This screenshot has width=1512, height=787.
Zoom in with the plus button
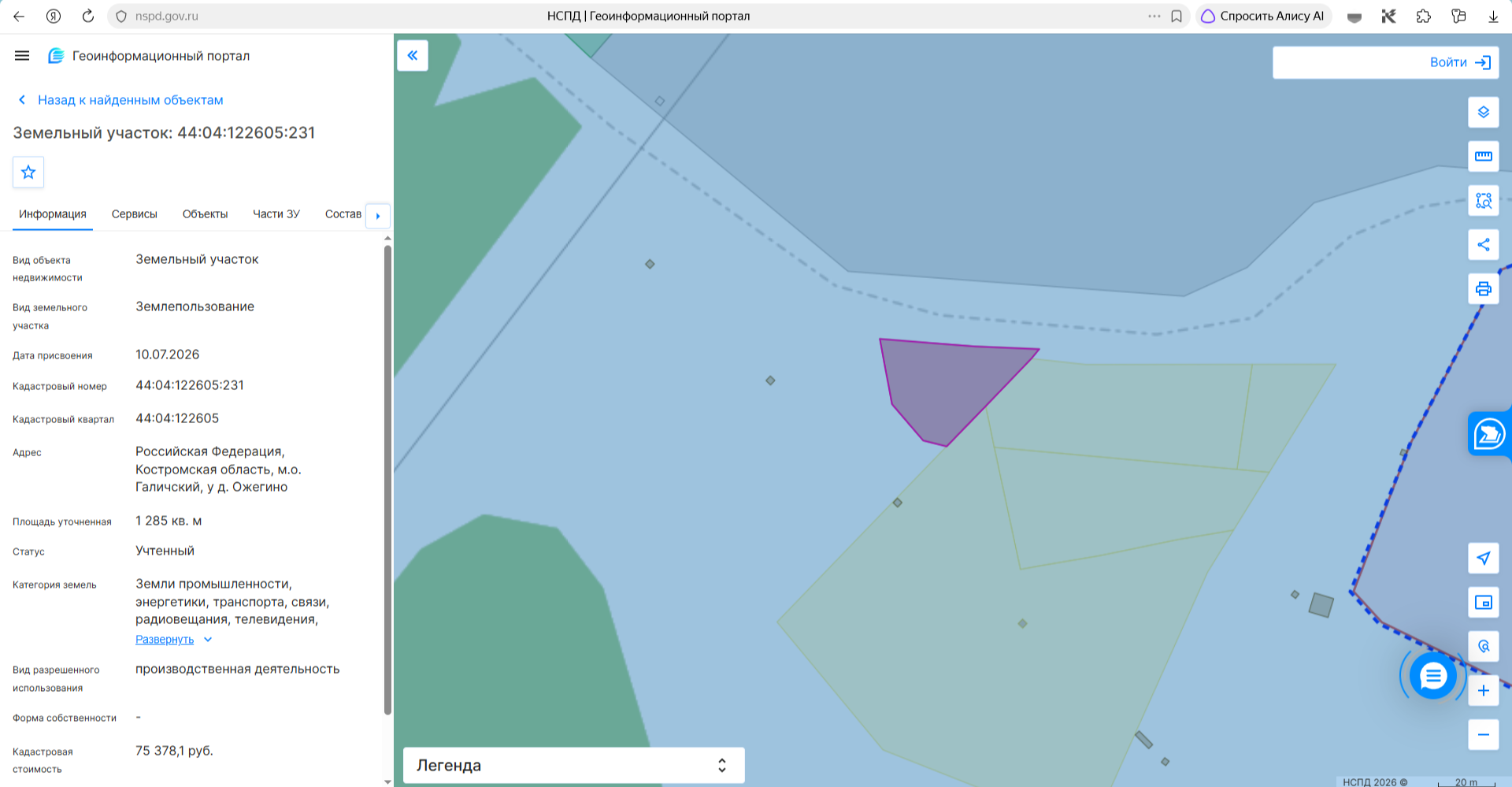(x=1483, y=691)
